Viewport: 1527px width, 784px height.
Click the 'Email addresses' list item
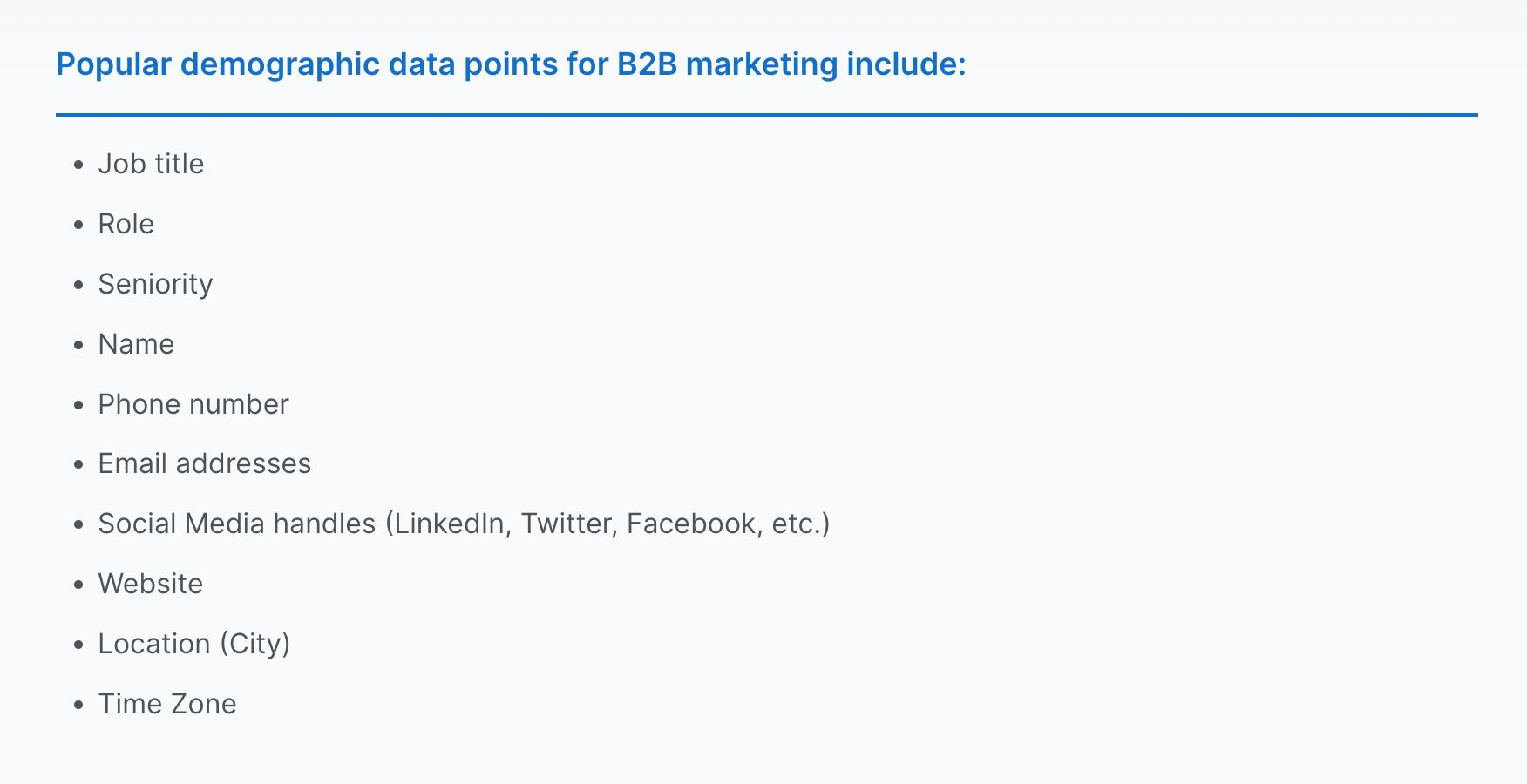tap(205, 463)
